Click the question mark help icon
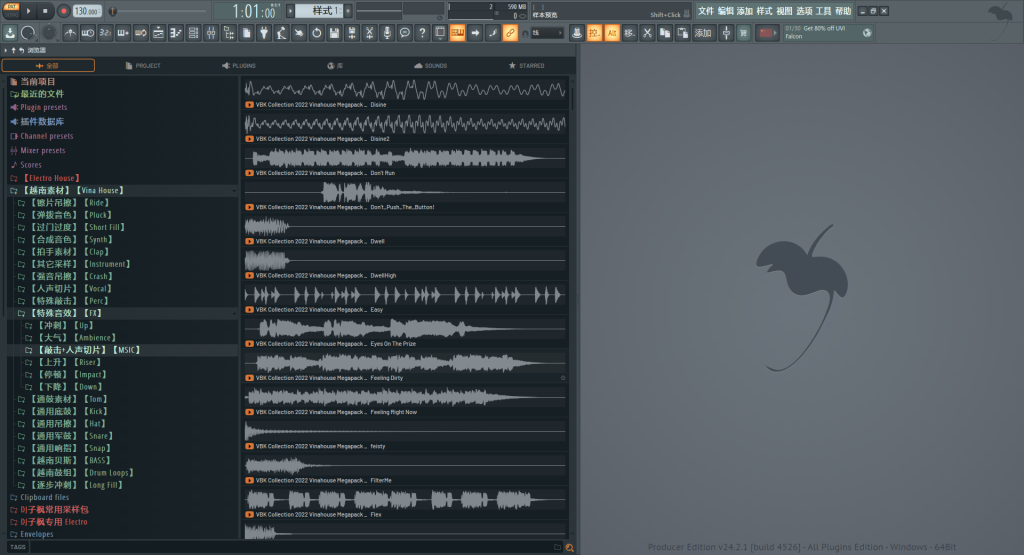Screen dimensions: 1024x555 click(x=423, y=33)
